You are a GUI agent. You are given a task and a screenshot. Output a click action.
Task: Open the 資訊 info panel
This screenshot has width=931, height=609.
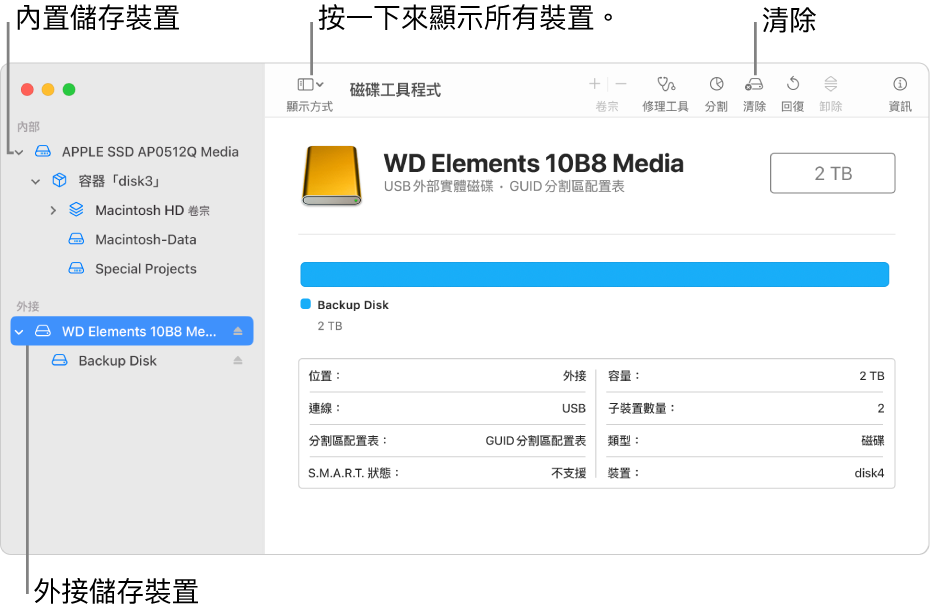pyautogui.click(x=900, y=84)
